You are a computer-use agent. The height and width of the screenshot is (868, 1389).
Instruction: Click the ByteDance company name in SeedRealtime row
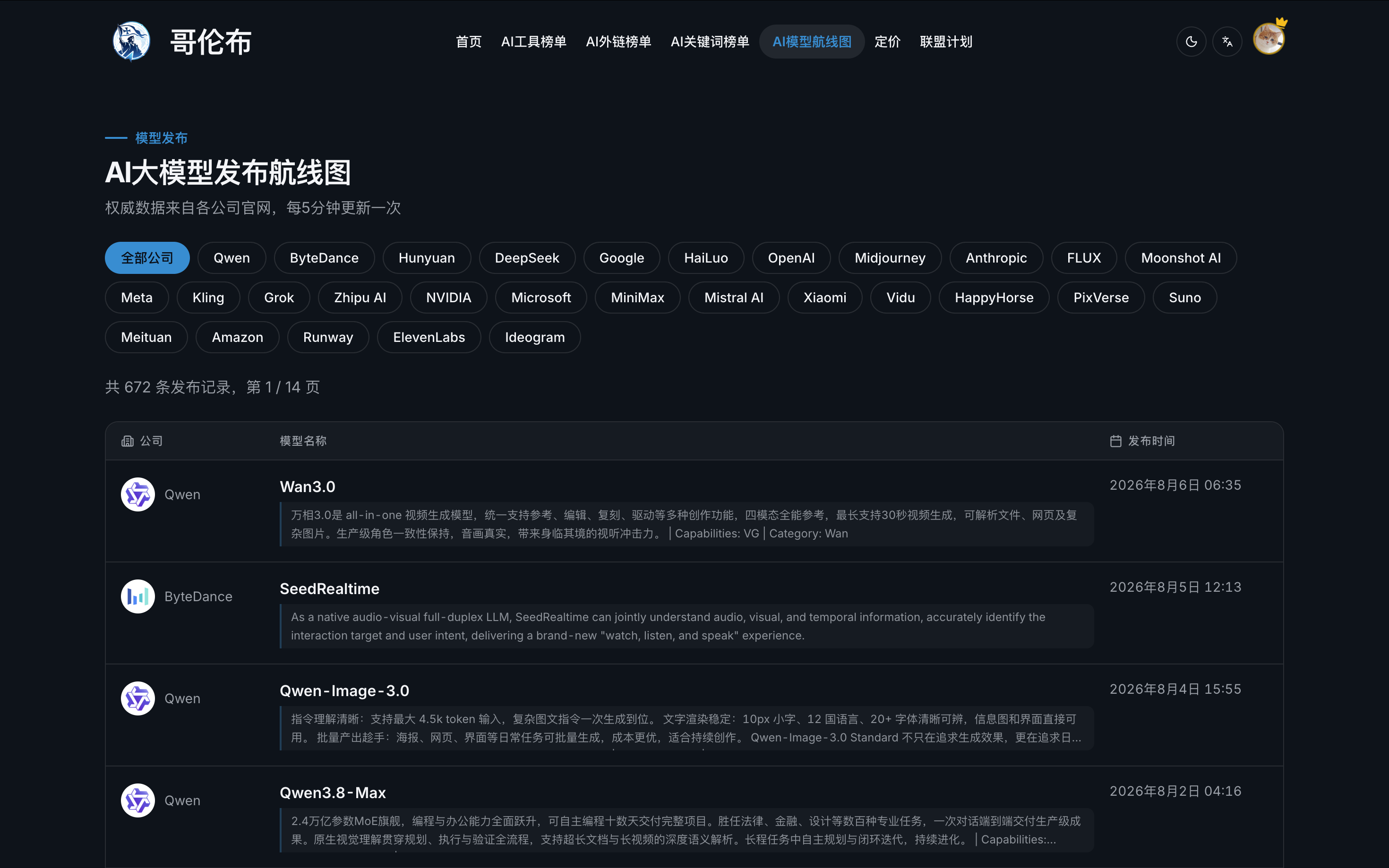pyautogui.click(x=198, y=596)
